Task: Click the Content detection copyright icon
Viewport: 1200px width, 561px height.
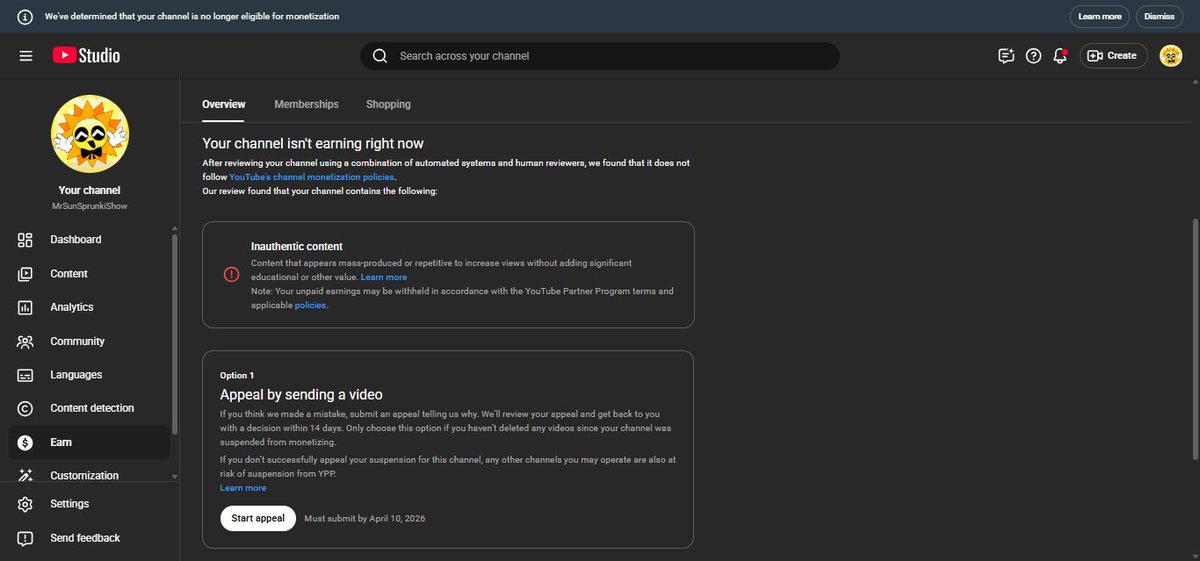Action: [x=26, y=408]
